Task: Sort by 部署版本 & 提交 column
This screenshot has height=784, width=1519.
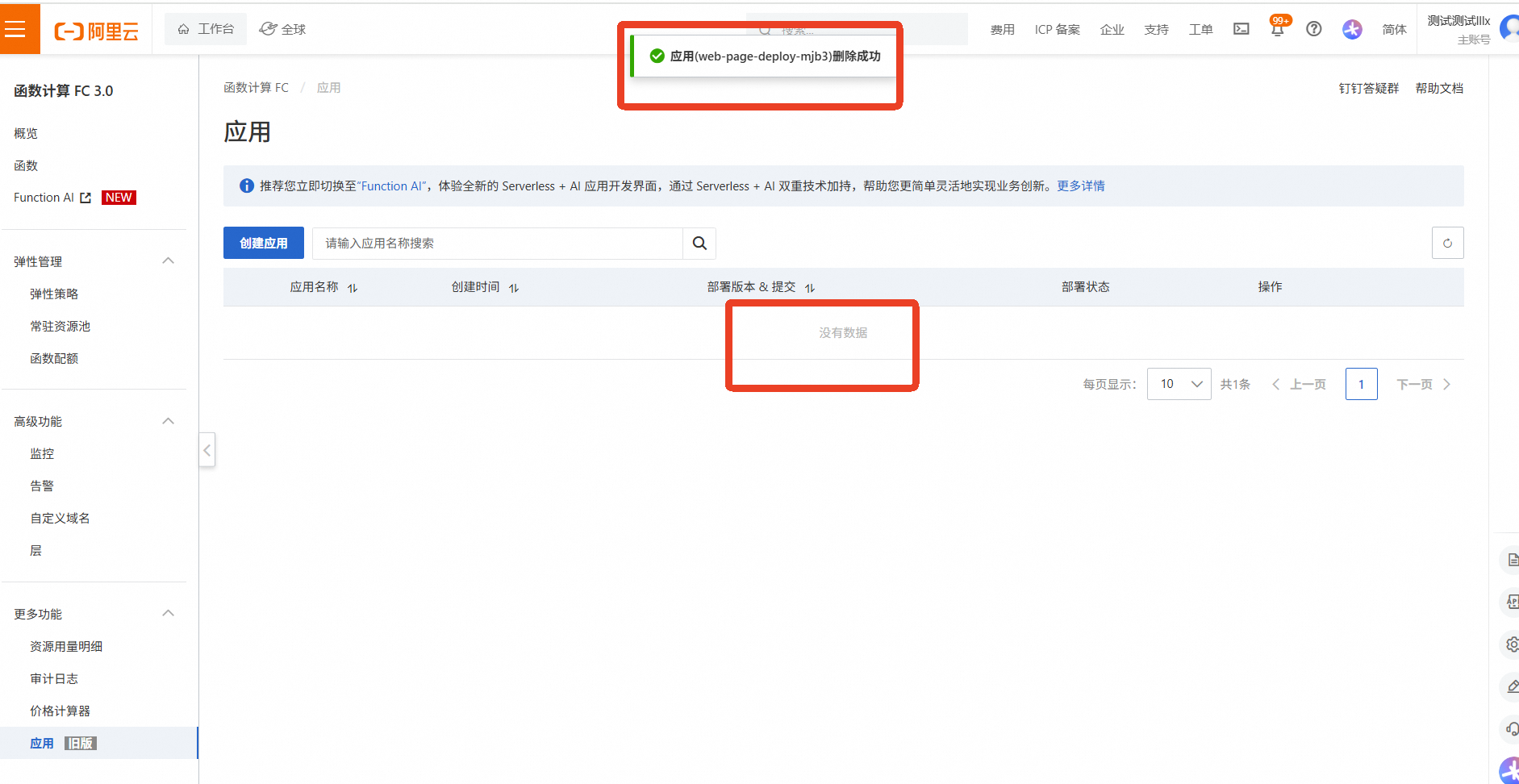Action: pos(810,288)
